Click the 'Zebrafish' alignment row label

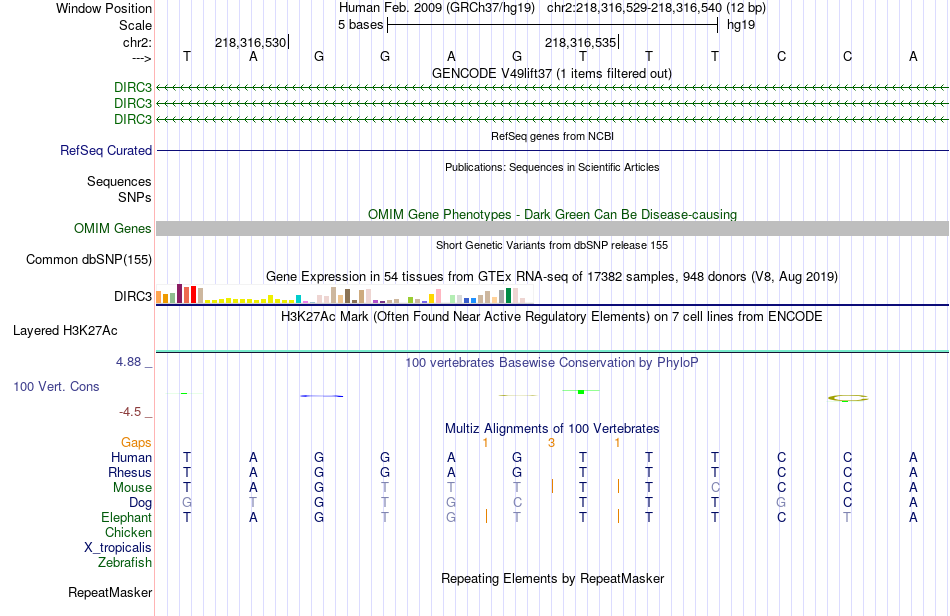coord(125,563)
